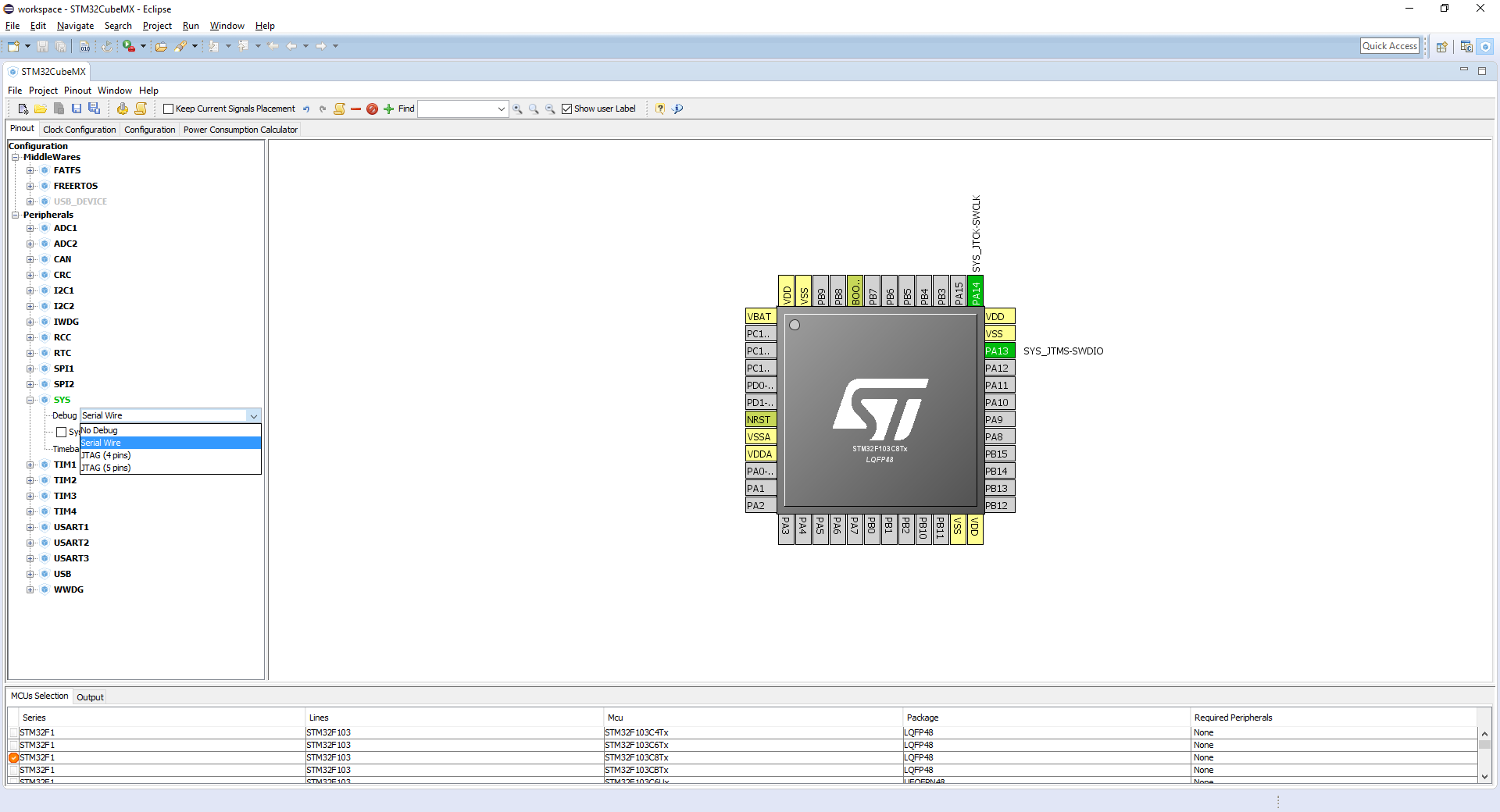Click the VBAT pin on chip

(x=761, y=316)
